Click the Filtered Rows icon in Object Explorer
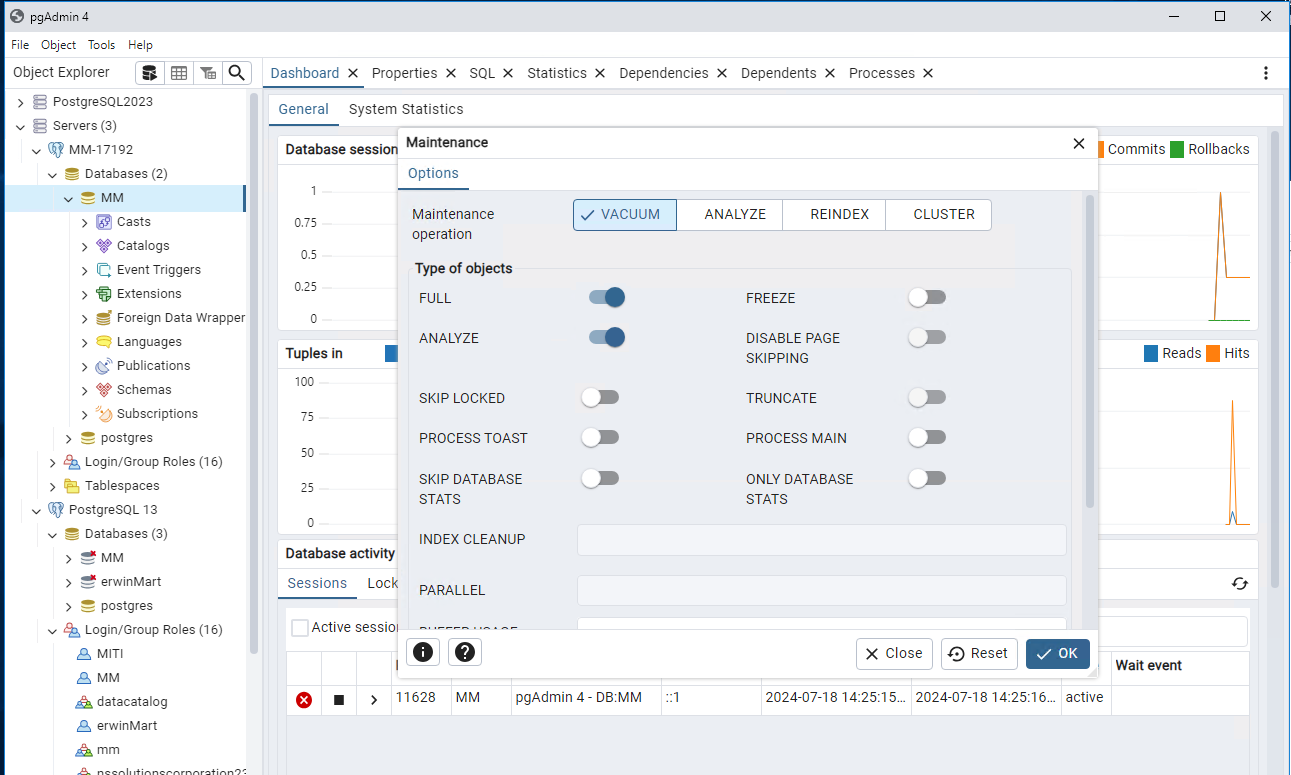 [x=208, y=73]
